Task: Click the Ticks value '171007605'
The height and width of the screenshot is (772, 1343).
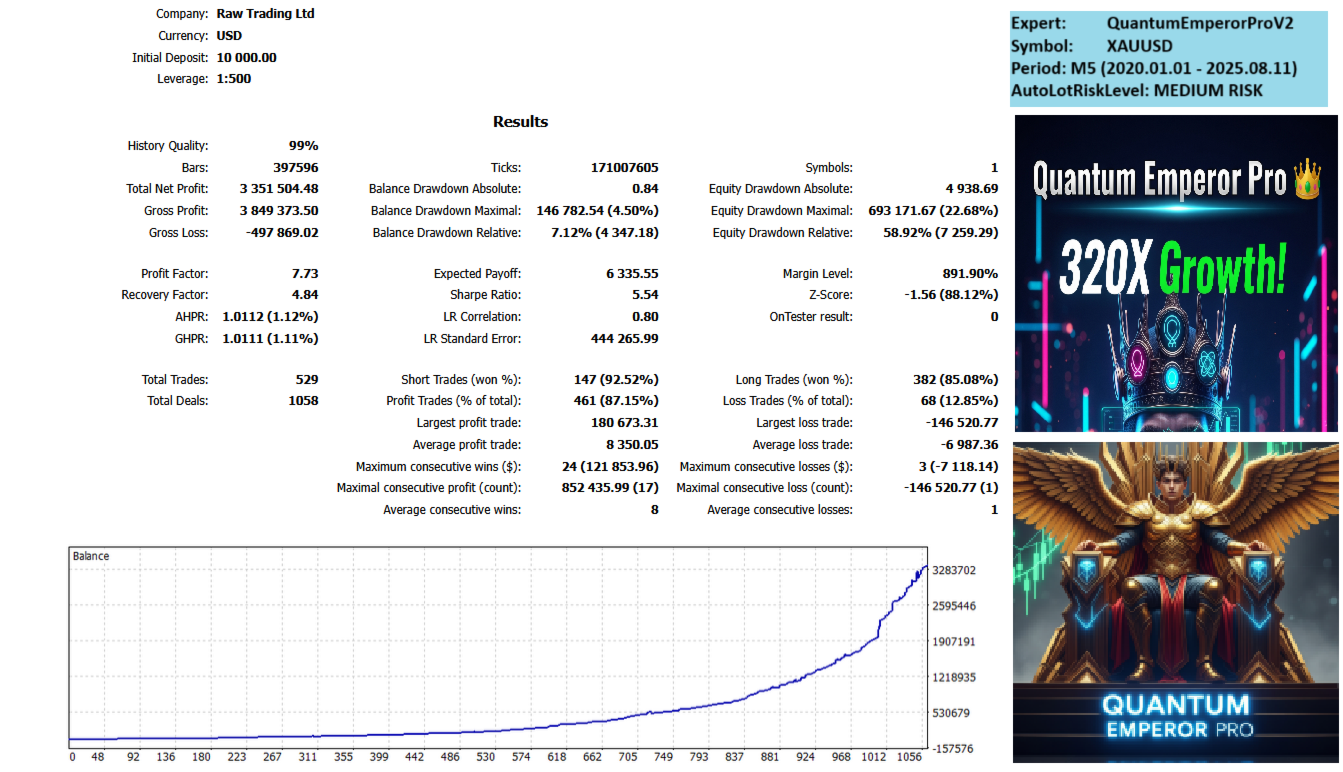Action: [625, 168]
